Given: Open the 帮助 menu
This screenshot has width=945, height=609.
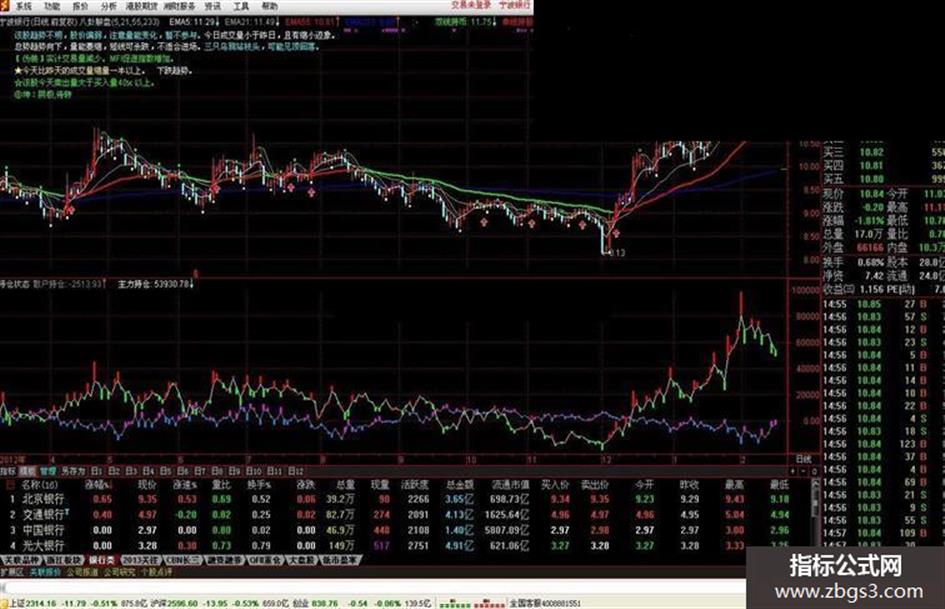Looking at the screenshot, I should pyautogui.click(x=269, y=6).
